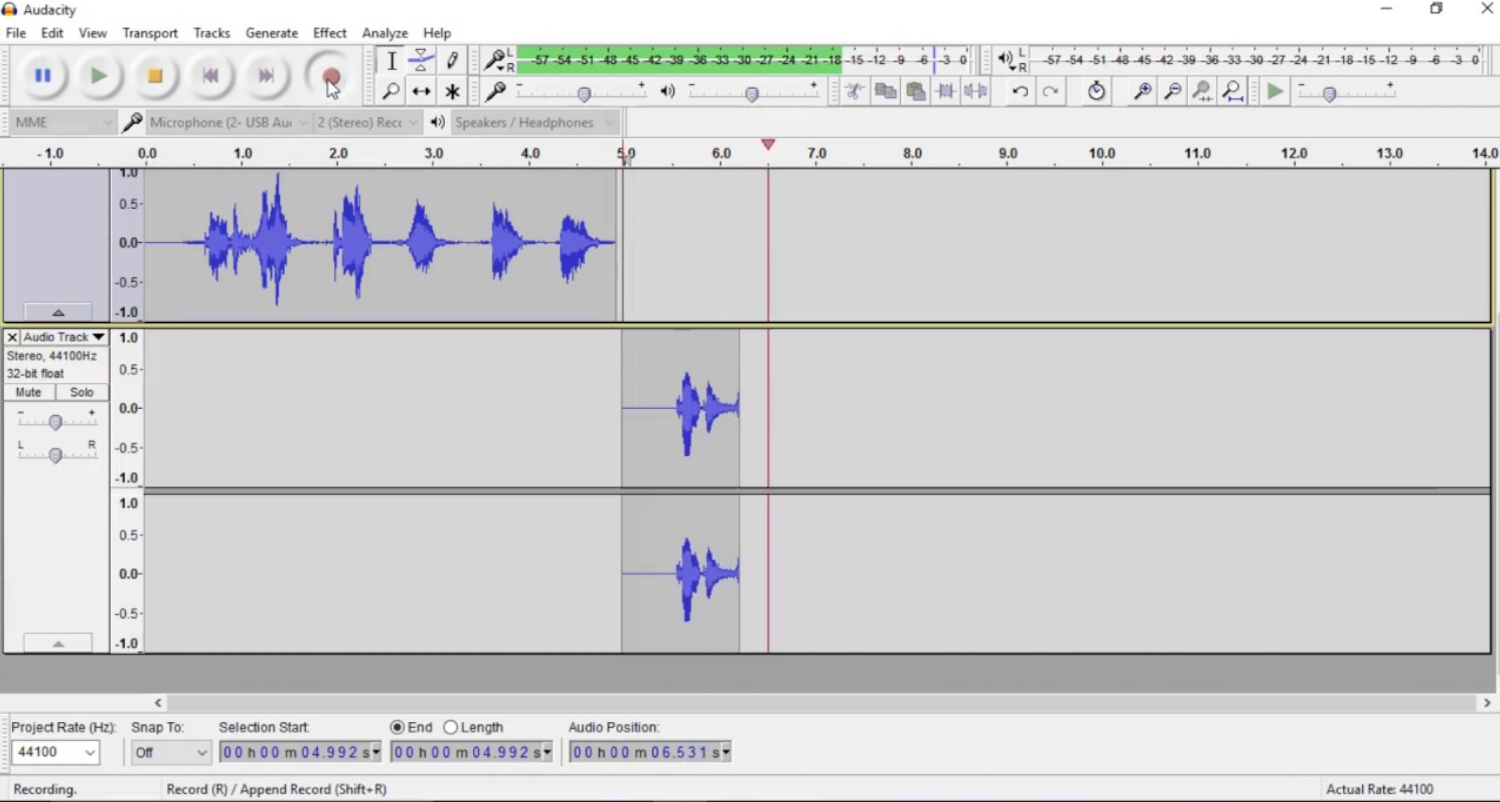The image size is (1500, 802).
Task: Open the Effect menu
Action: point(330,32)
